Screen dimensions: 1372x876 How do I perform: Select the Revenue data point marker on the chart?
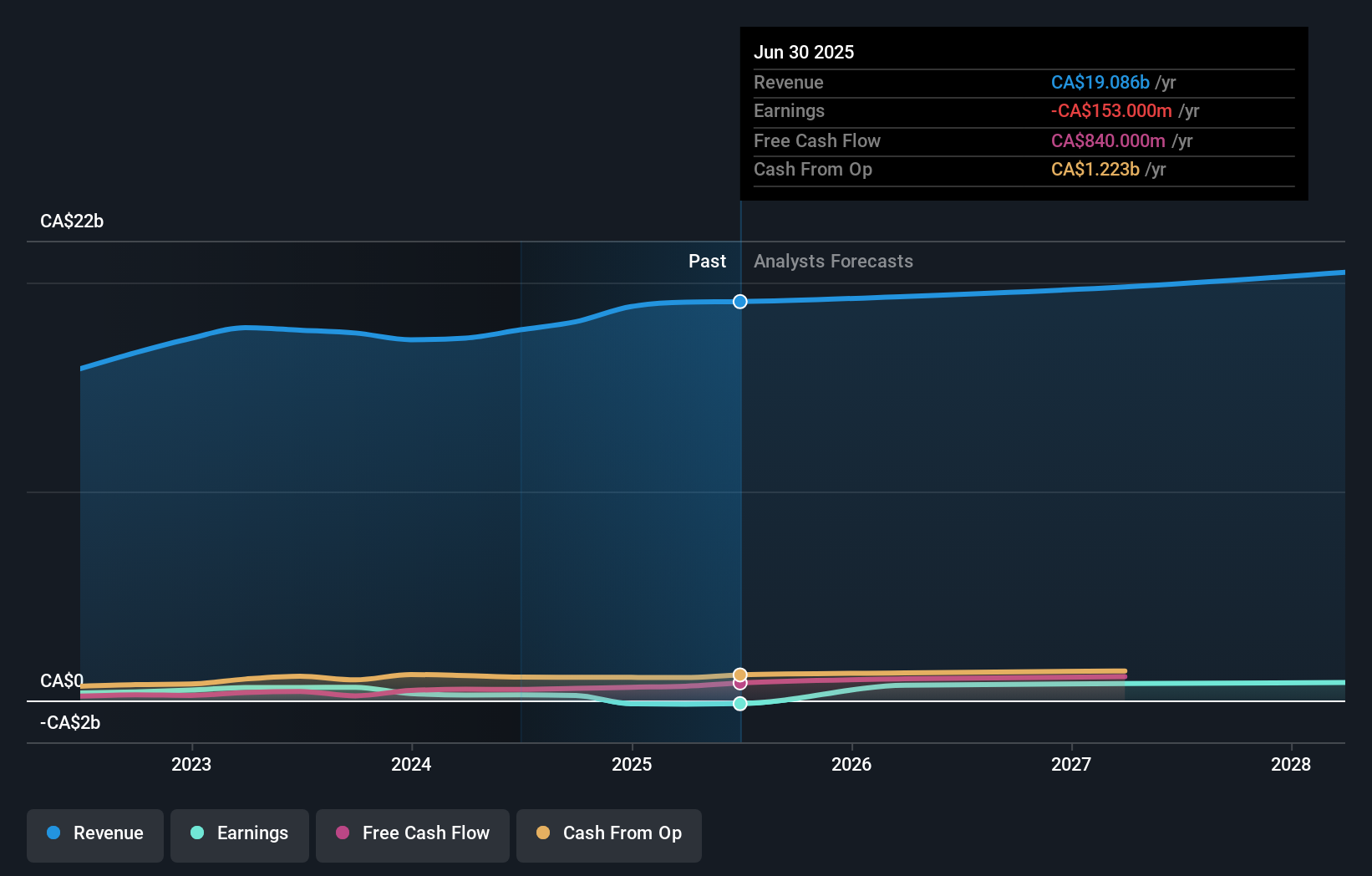[739, 302]
